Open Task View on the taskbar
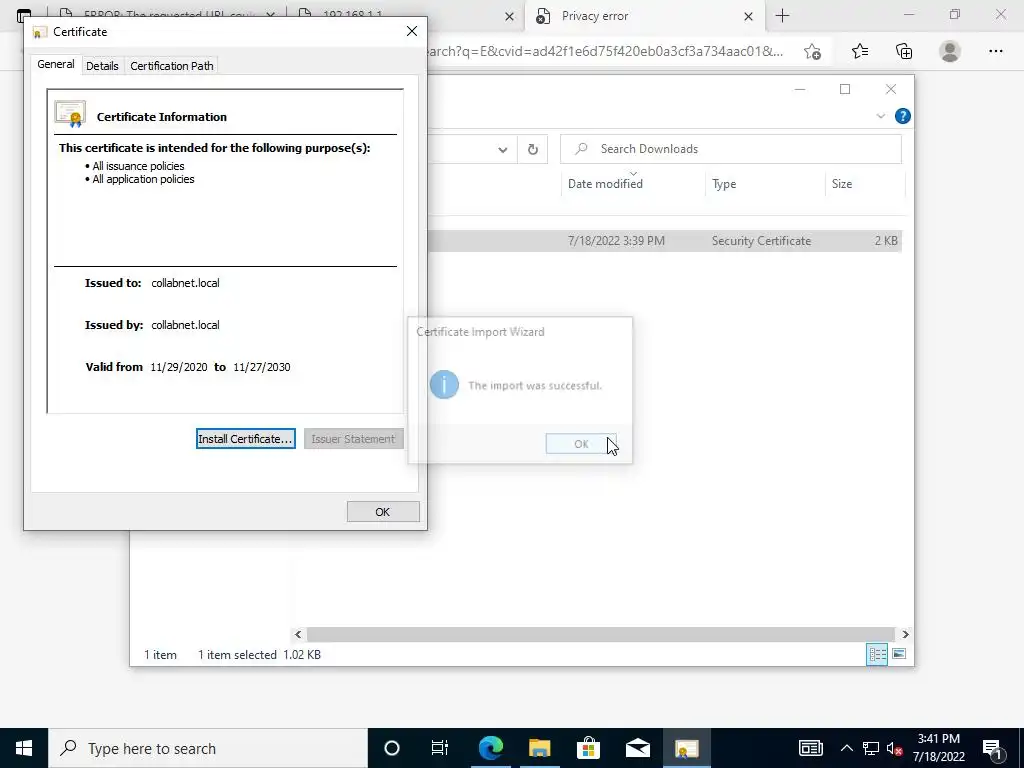Viewport: 1024px width, 768px height. [x=440, y=748]
